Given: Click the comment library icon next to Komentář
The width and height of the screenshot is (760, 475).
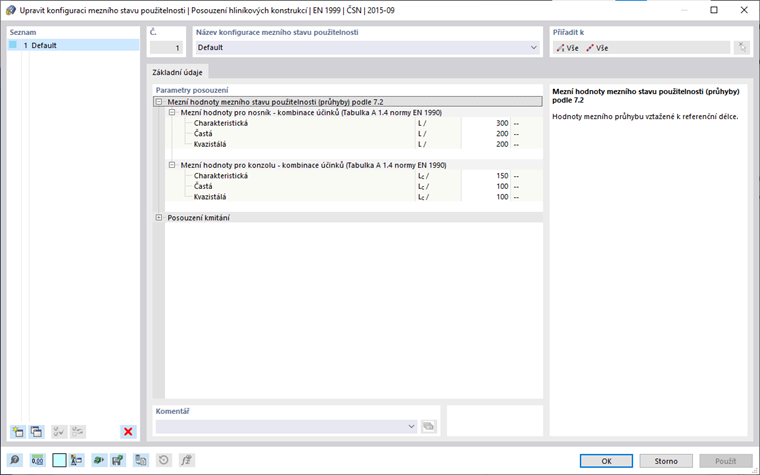Looking at the screenshot, I should (x=428, y=427).
